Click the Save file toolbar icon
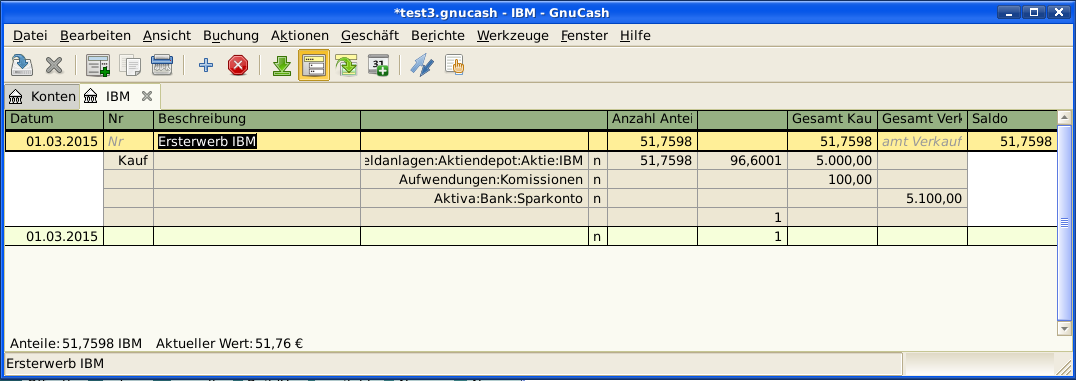Viewport: 1076px width, 381px height. tap(22, 66)
